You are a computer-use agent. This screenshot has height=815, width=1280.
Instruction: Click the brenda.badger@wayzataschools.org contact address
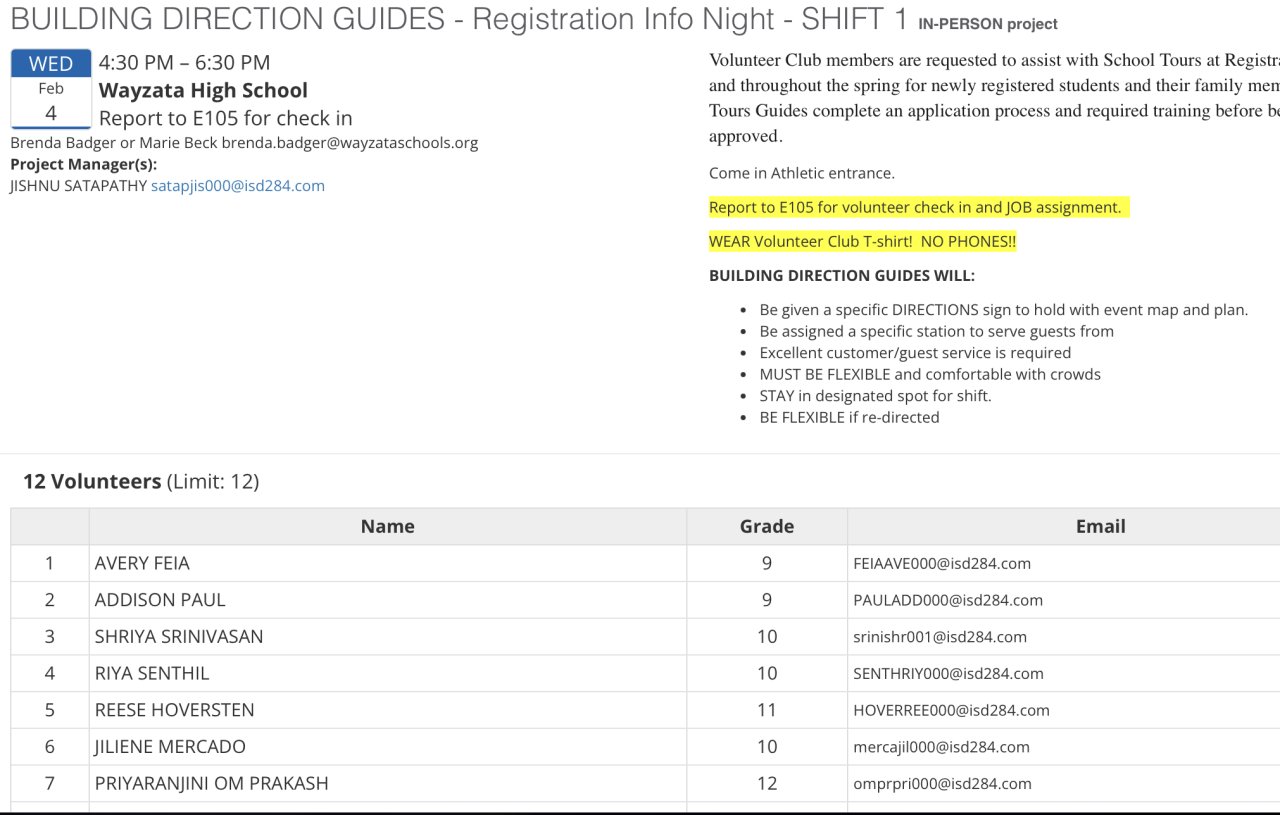[x=350, y=143]
